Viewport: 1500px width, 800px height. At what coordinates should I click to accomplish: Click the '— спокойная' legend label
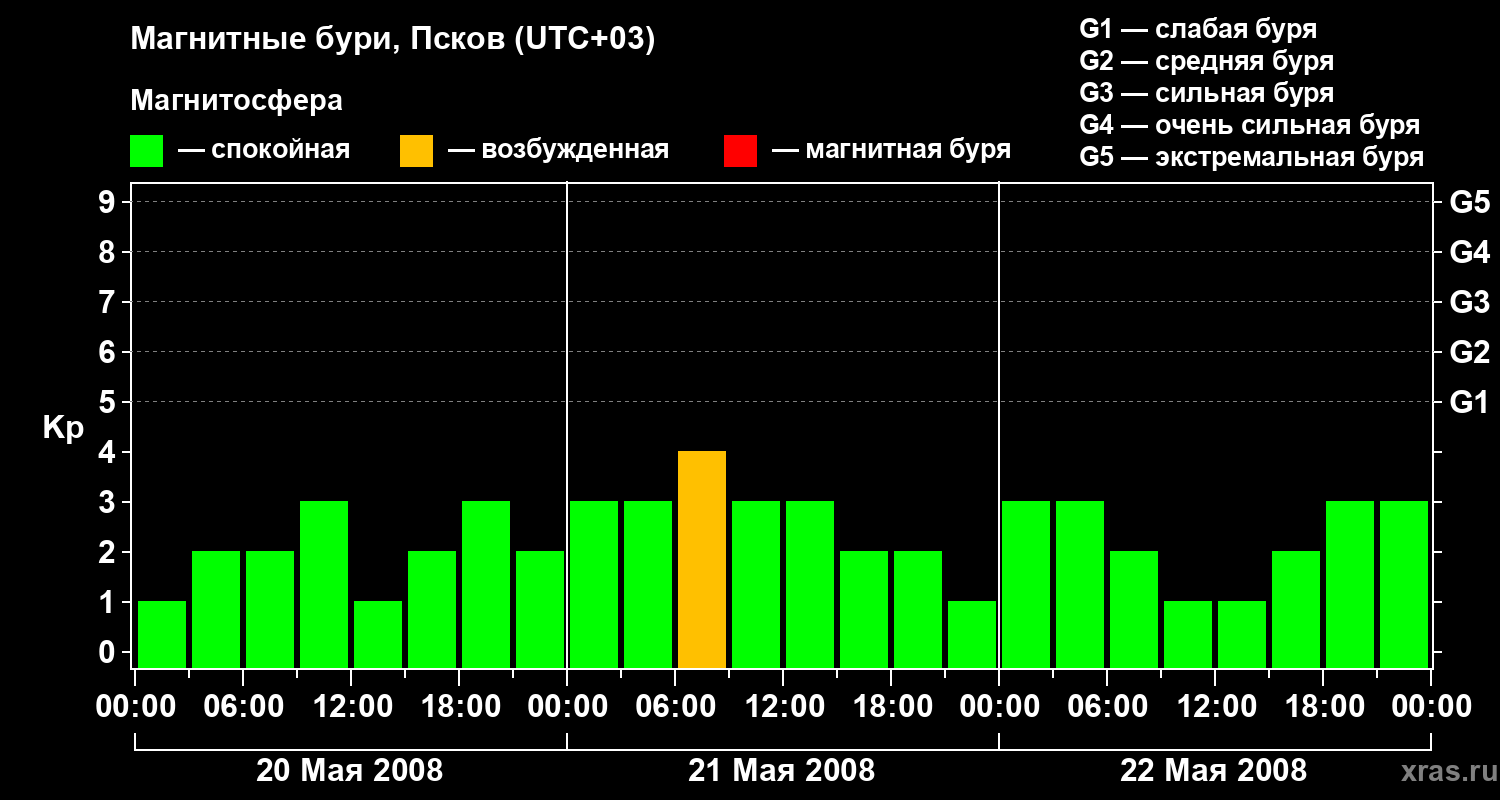pyautogui.click(x=264, y=150)
